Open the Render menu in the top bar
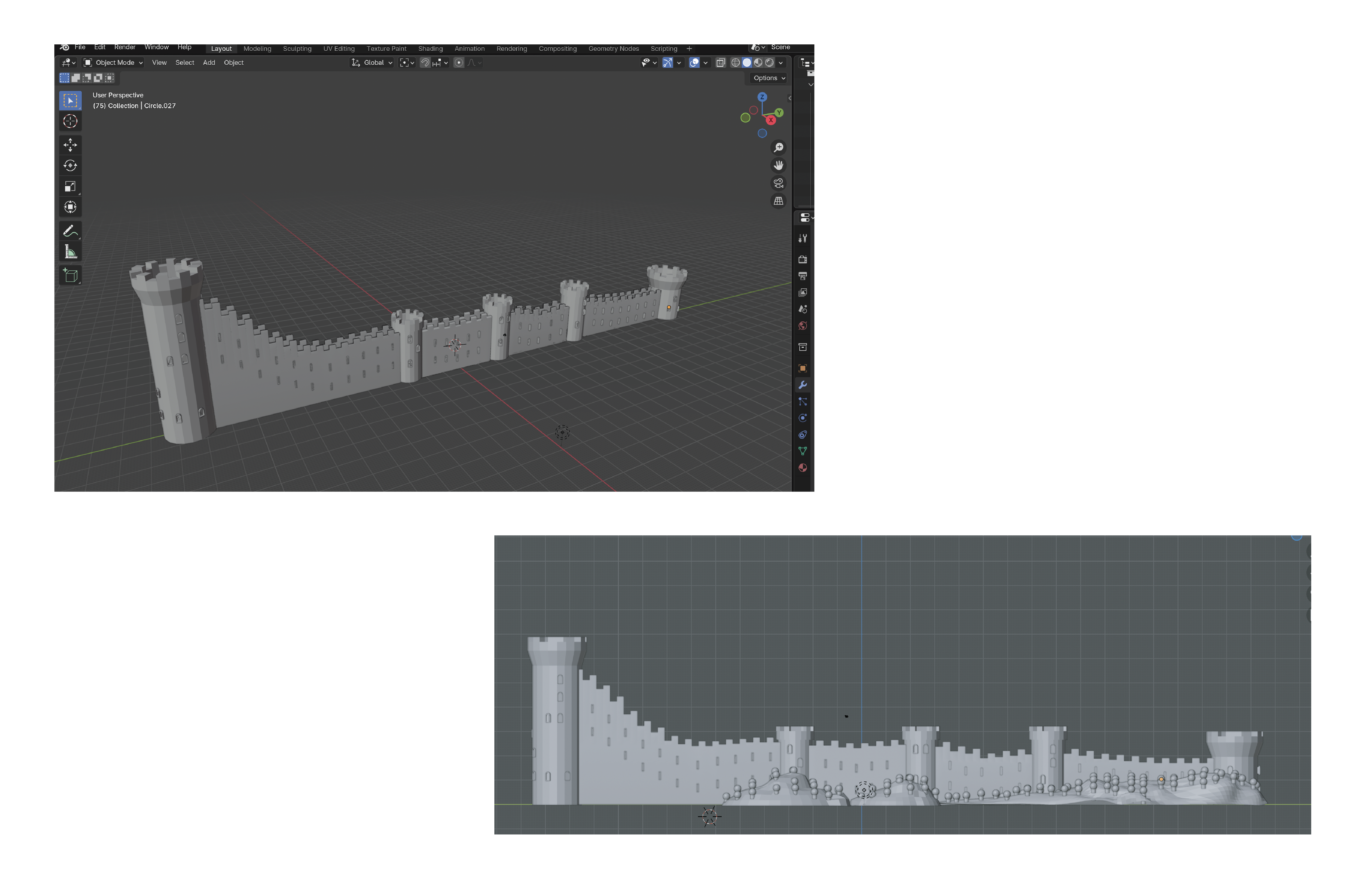 (x=125, y=47)
